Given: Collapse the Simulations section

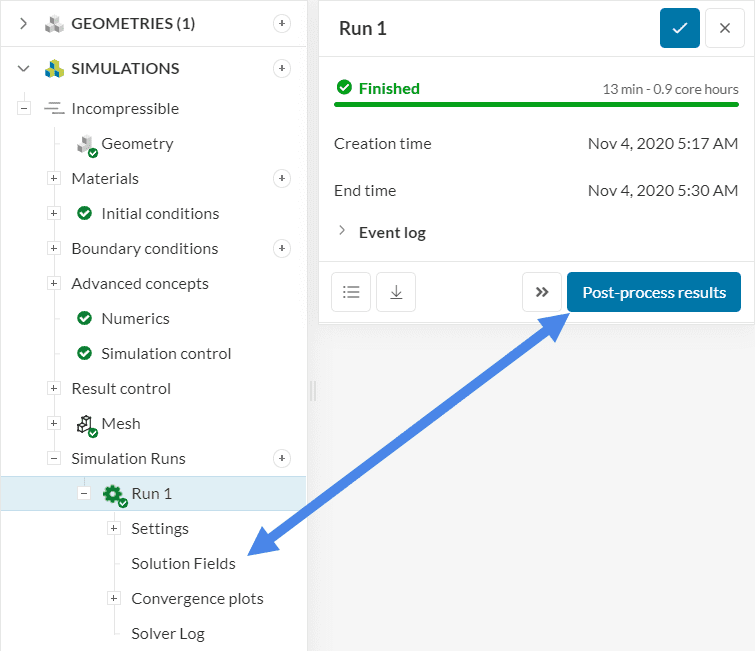Looking at the screenshot, I should 24,69.
